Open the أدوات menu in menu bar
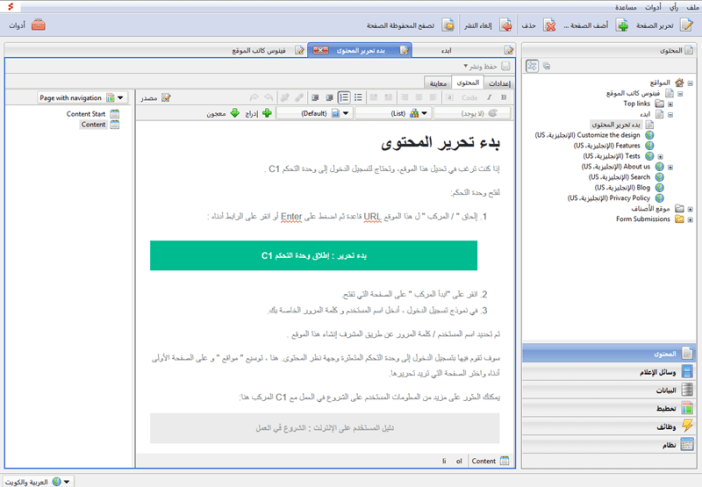This screenshot has width=702, height=487. (x=653, y=7)
